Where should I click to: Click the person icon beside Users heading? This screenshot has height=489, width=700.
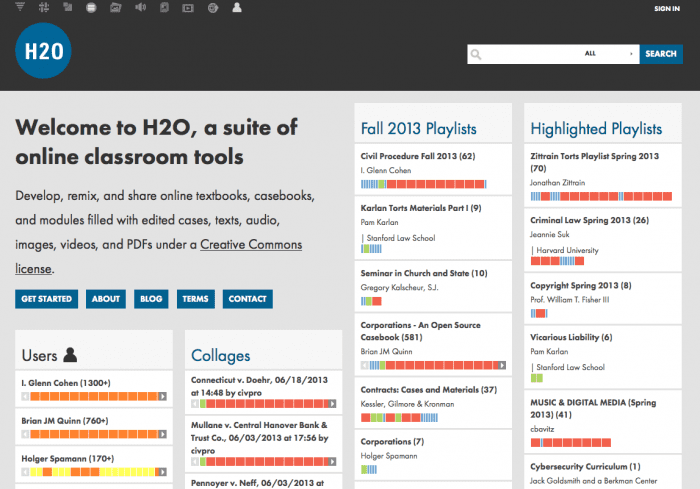click(70, 355)
